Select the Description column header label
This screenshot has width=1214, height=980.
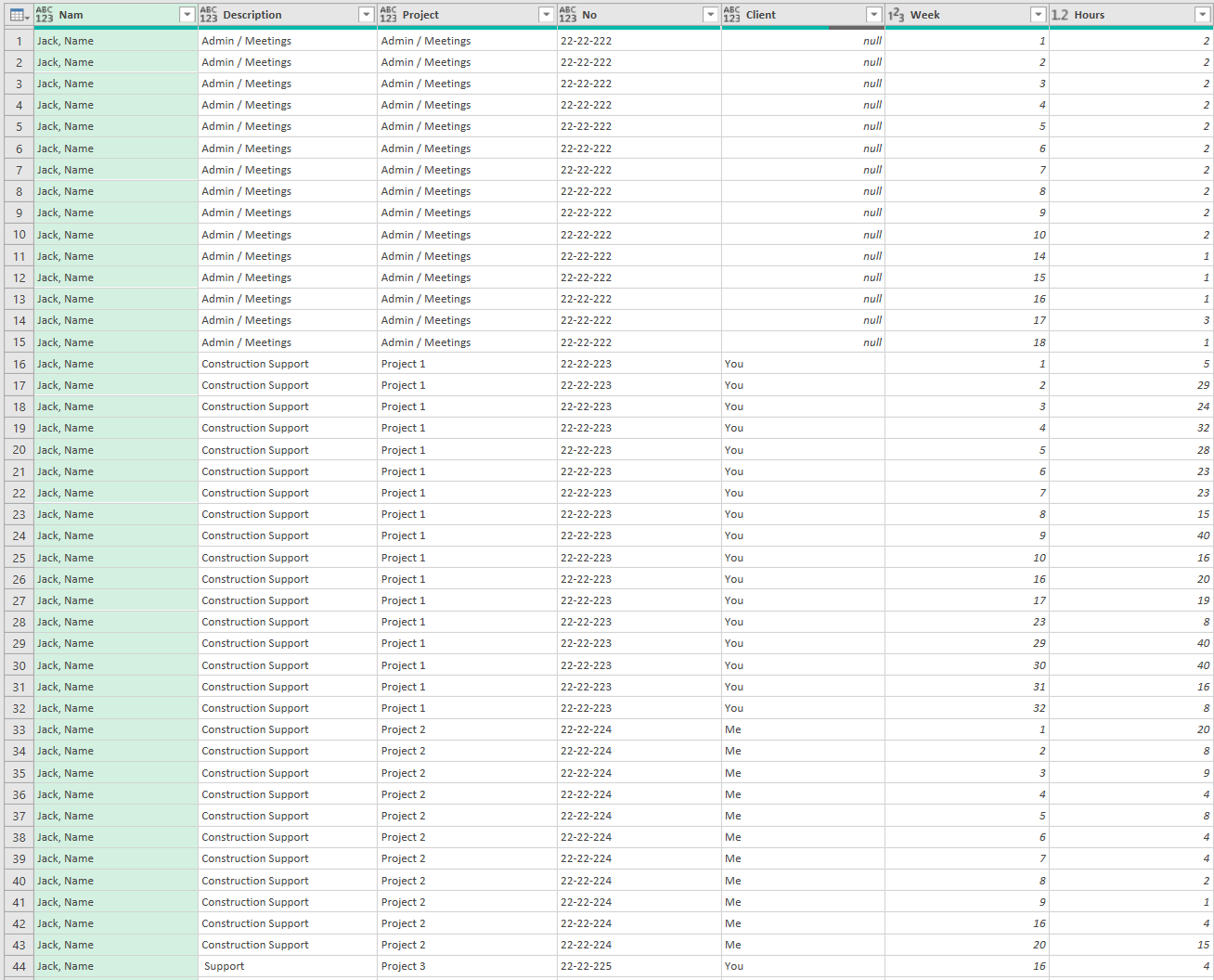click(x=252, y=15)
